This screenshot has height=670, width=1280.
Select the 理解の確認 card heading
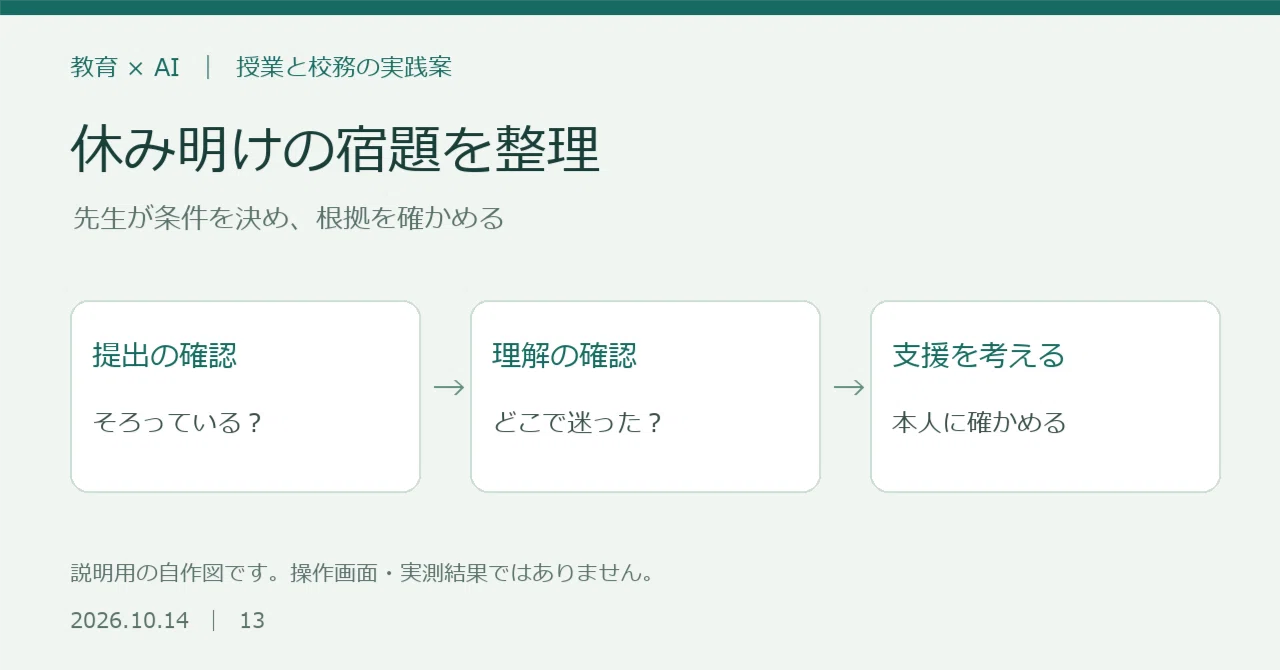pos(565,355)
